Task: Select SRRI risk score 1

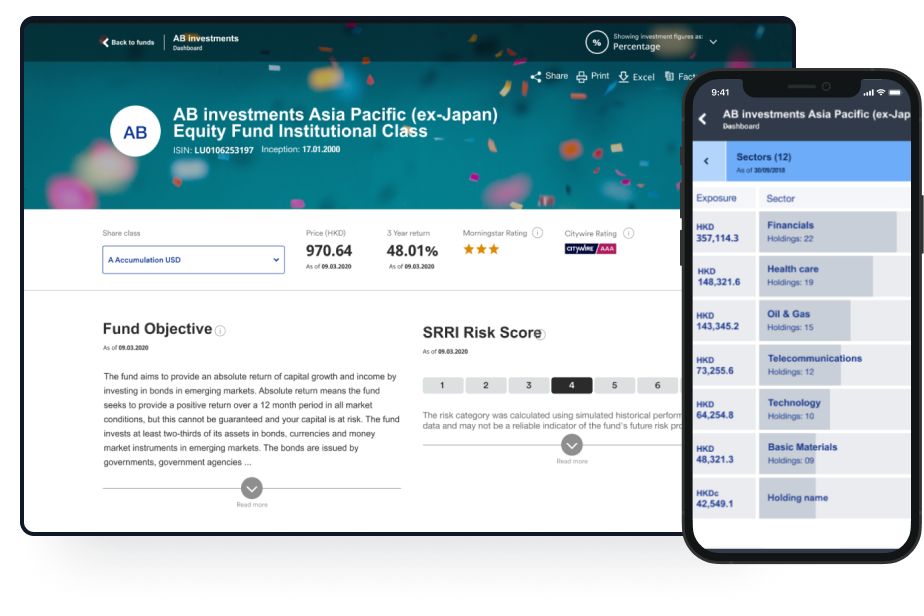Action: coord(442,385)
